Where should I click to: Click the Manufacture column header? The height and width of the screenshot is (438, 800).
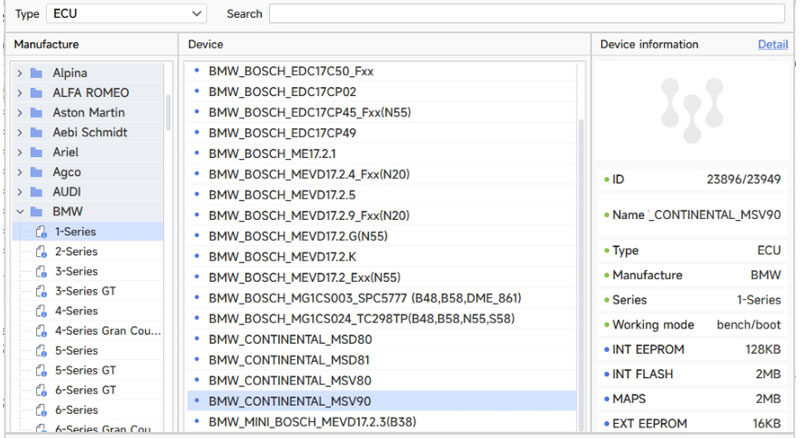point(46,44)
